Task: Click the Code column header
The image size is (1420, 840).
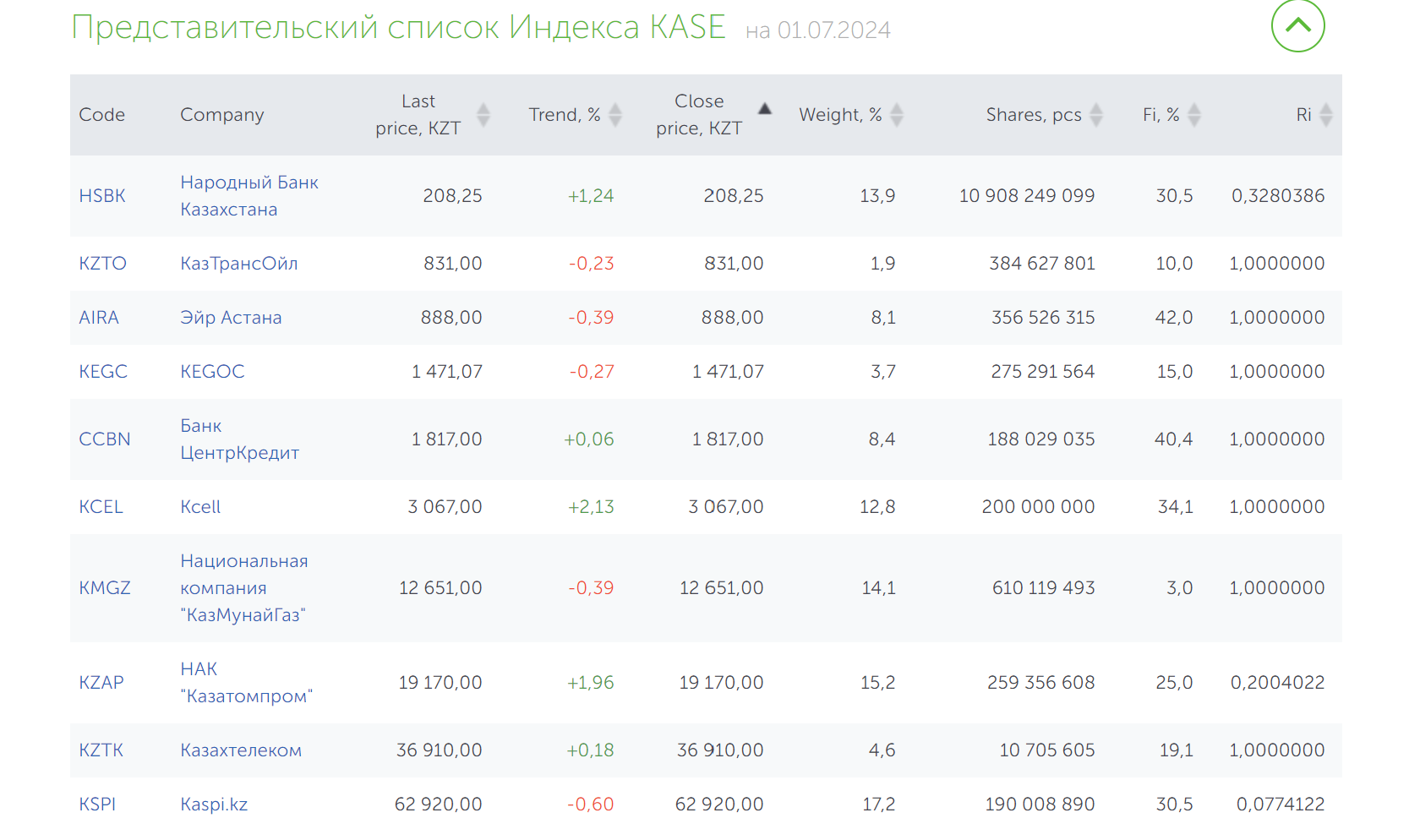Action: pyautogui.click(x=101, y=115)
